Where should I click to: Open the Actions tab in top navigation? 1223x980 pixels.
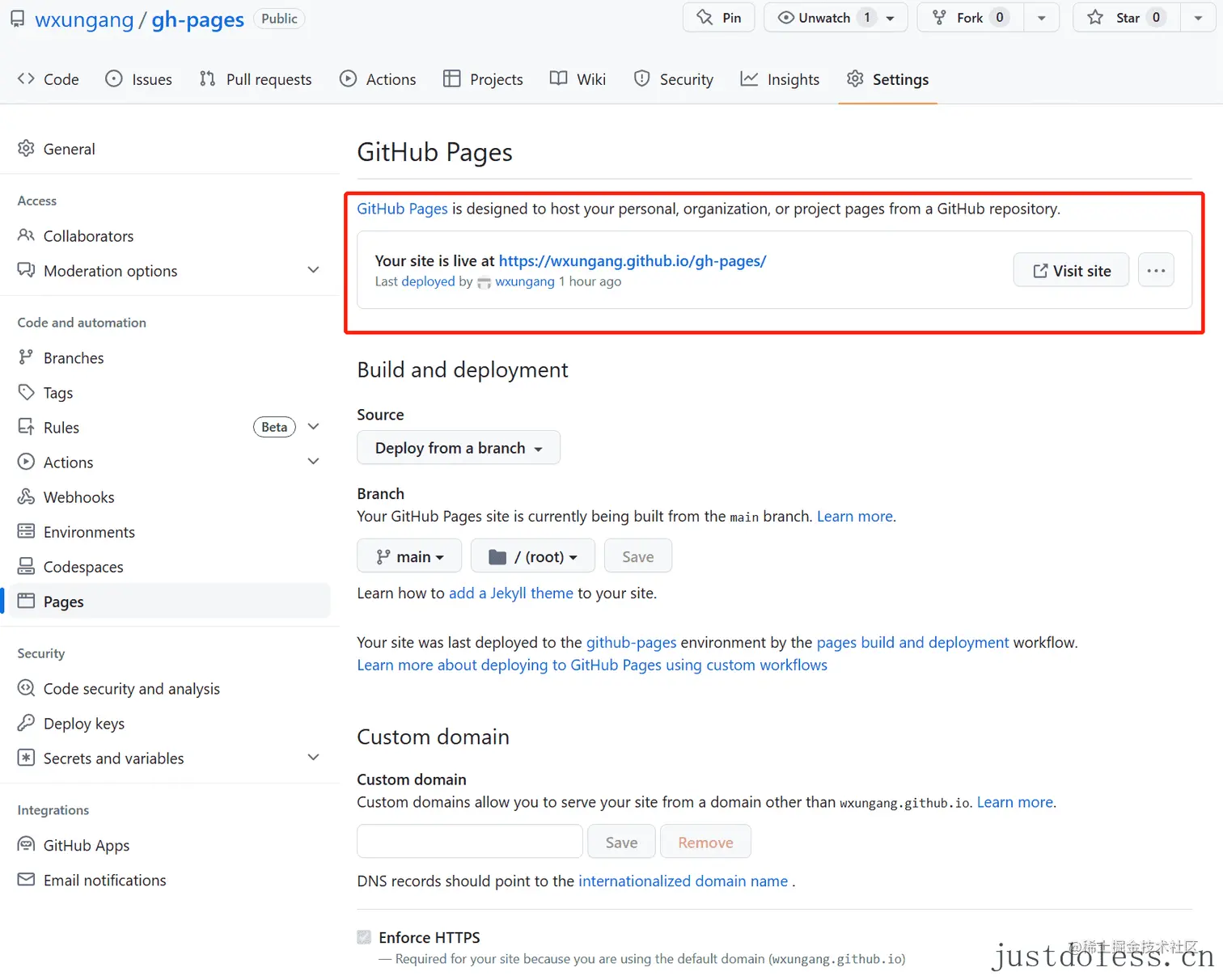click(x=378, y=79)
